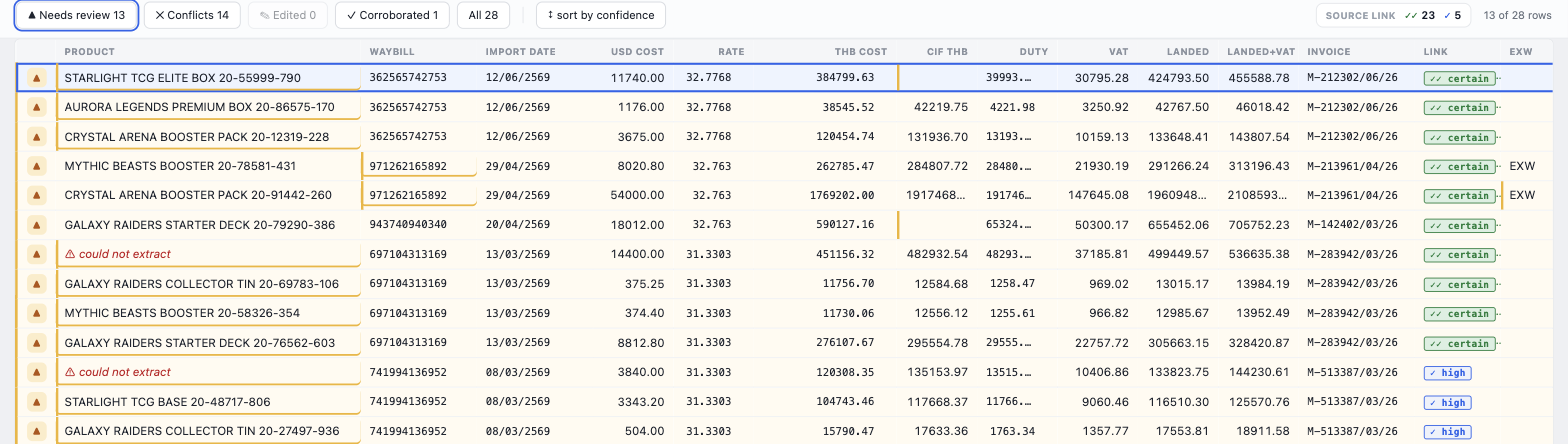The height and width of the screenshot is (444, 1568).
Task: Switch to Conflicts 14 filter
Action: tap(192, 15)
